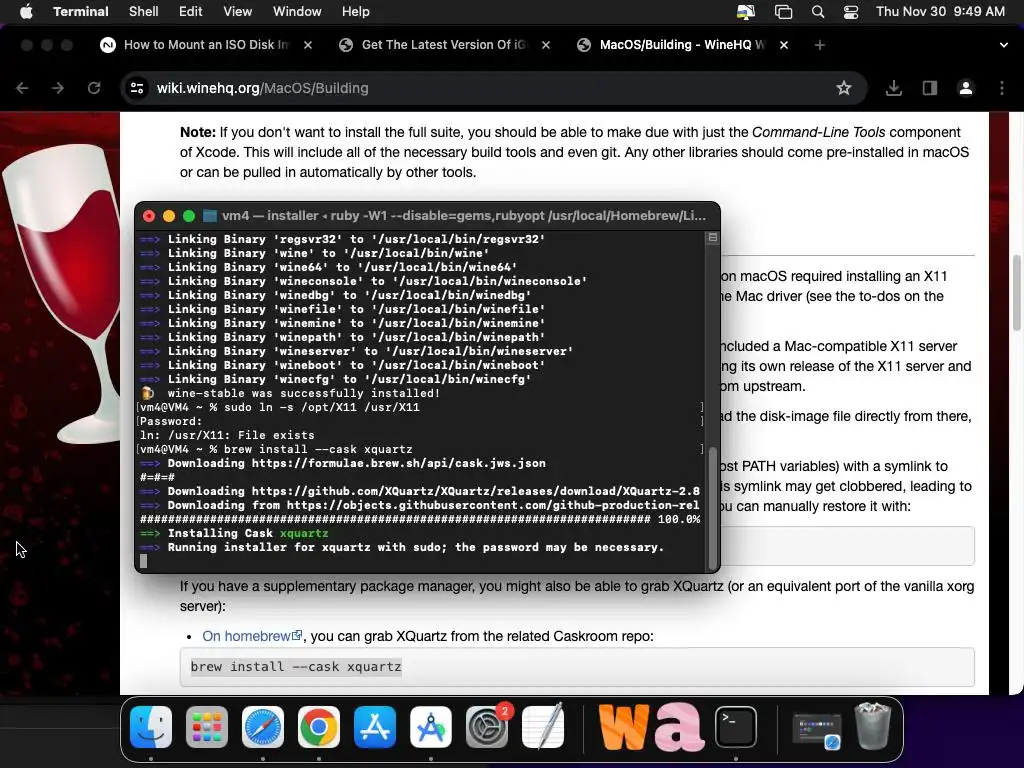Screen dimensions: 1024x768
Task: Expand the tab search dropdown chevron
Action: (1004, 44)
